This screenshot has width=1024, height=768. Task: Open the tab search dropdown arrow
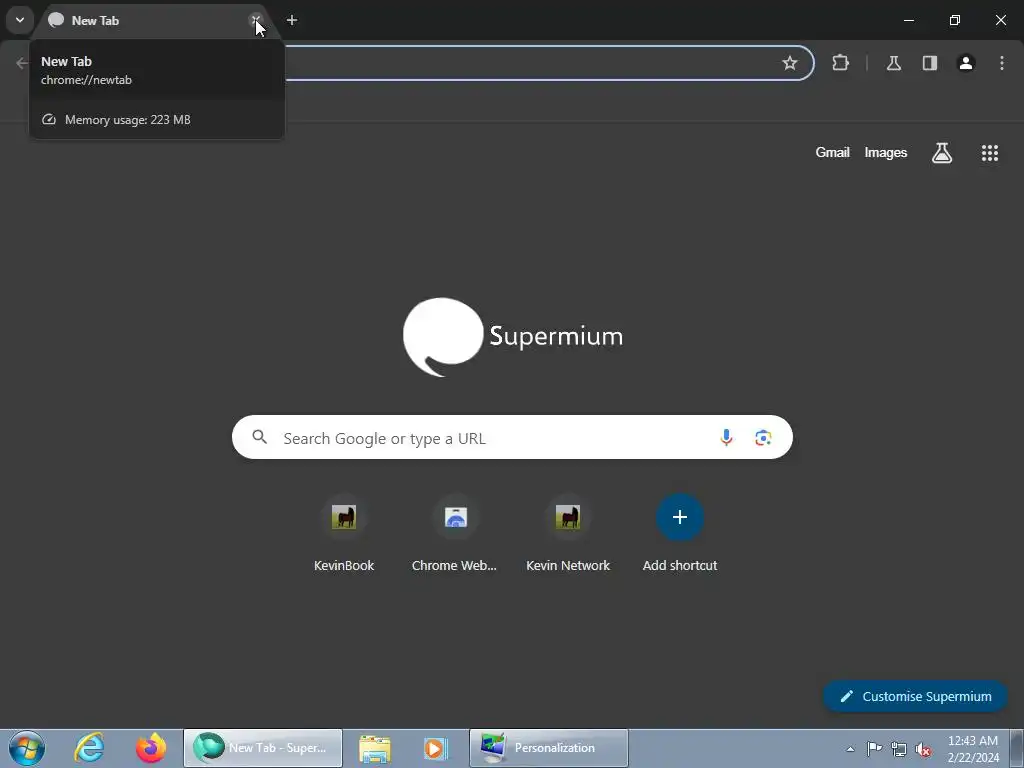click(x=20, y=20)
